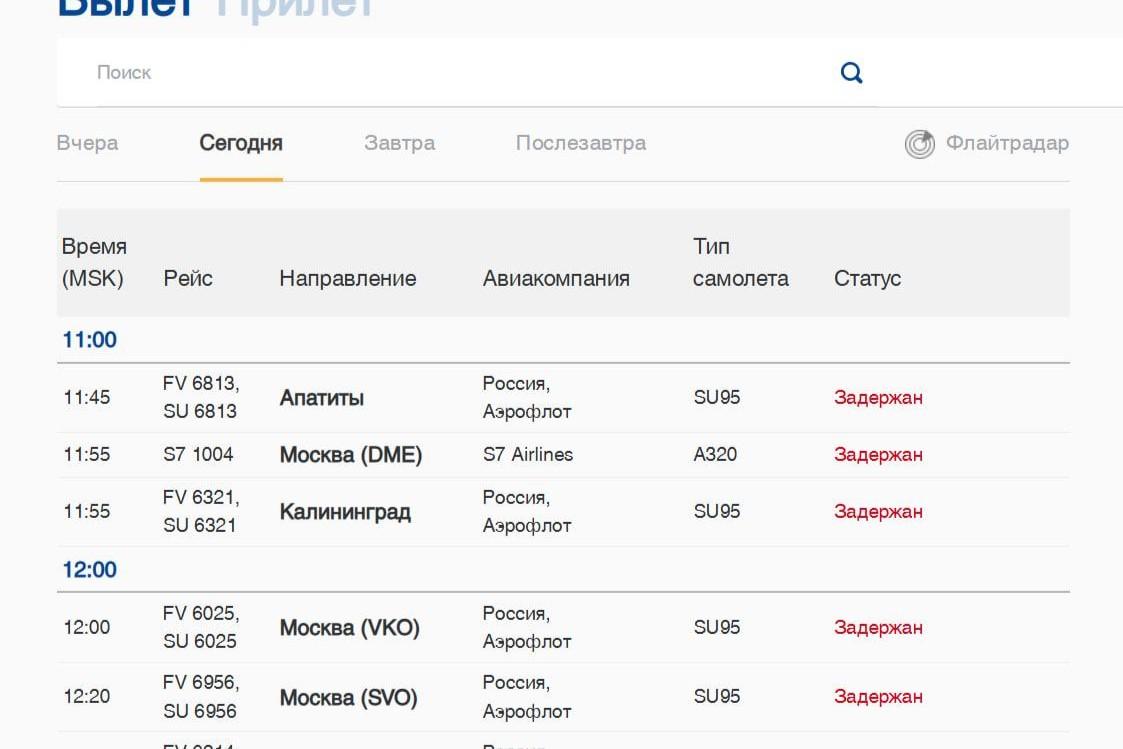Open the Флайтрадар link

[x=1007, y=143]
